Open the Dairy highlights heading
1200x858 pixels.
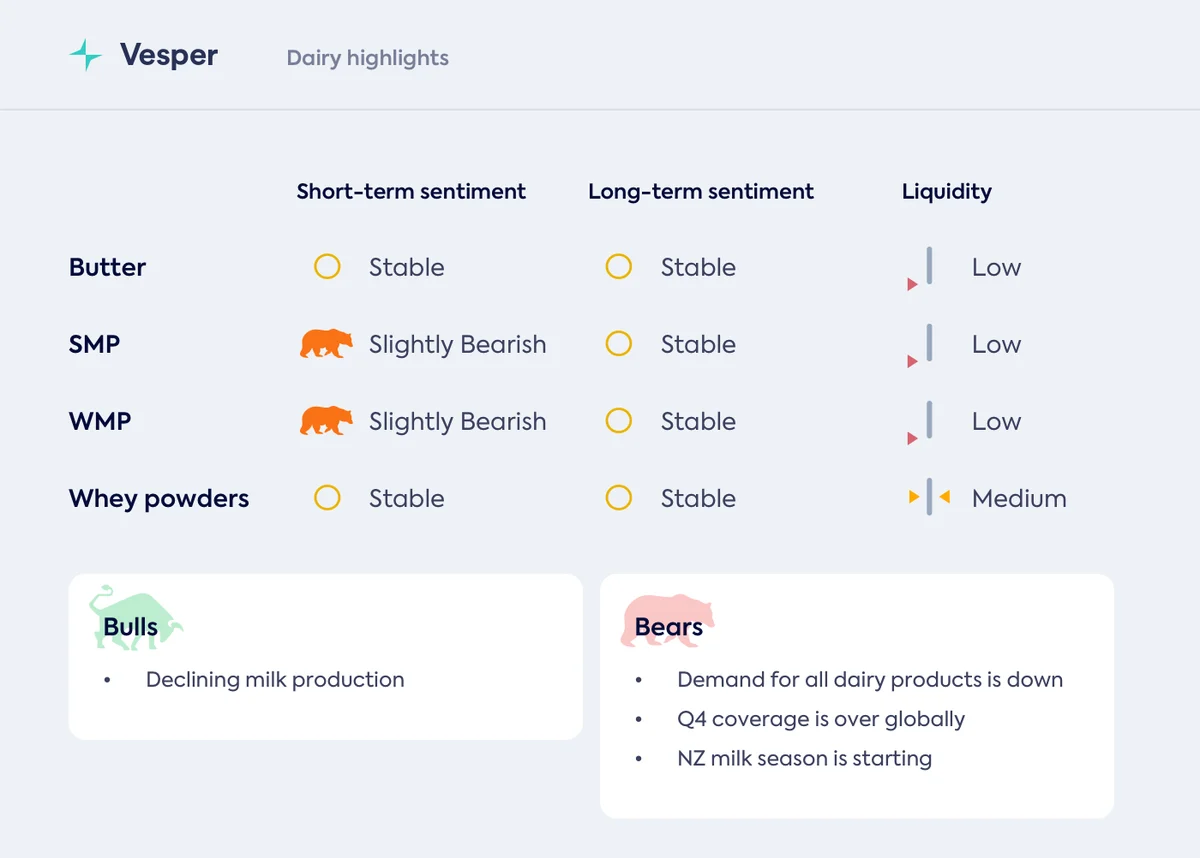coord(368,58)
